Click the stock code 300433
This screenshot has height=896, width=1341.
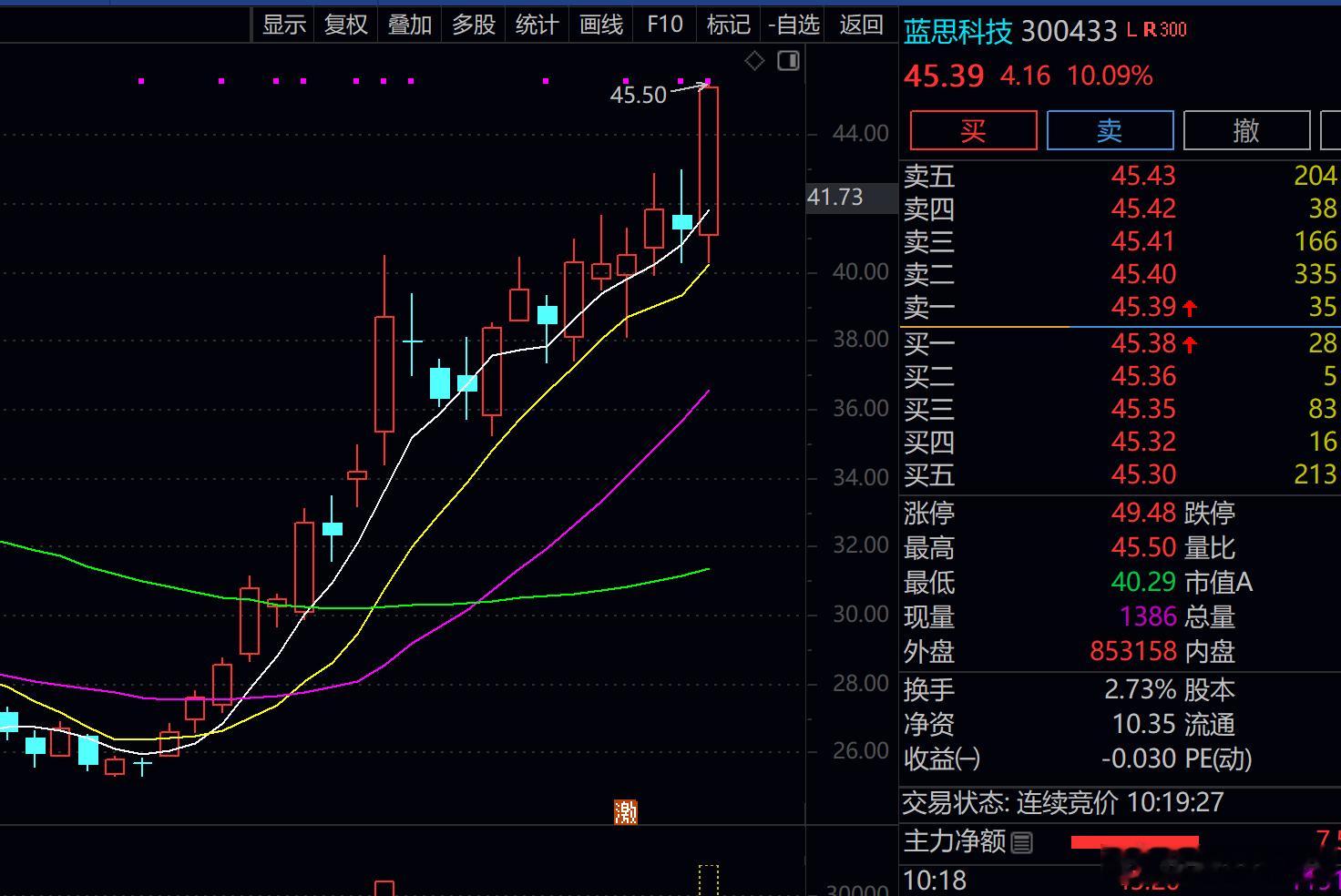click(x=1069, y=32)
